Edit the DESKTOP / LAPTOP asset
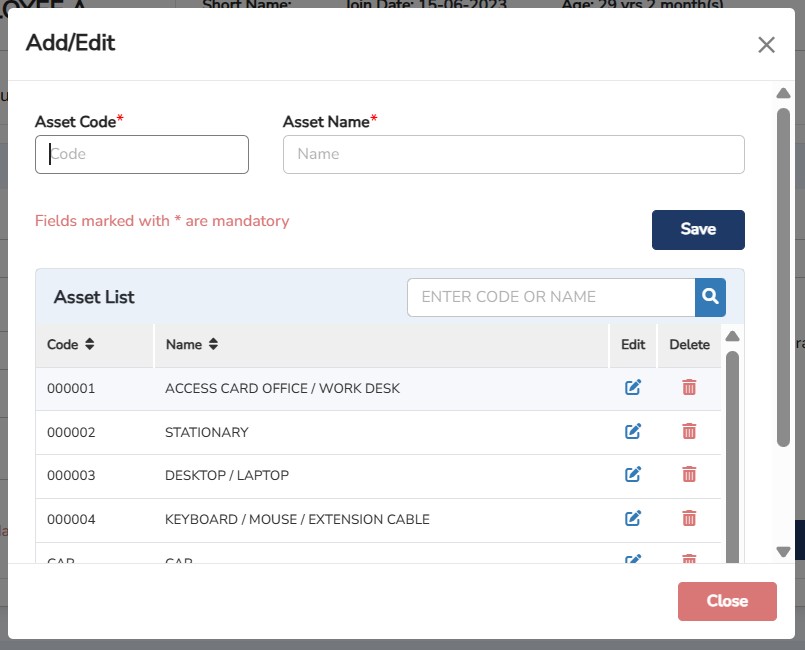805x650 pixels. 632,475
